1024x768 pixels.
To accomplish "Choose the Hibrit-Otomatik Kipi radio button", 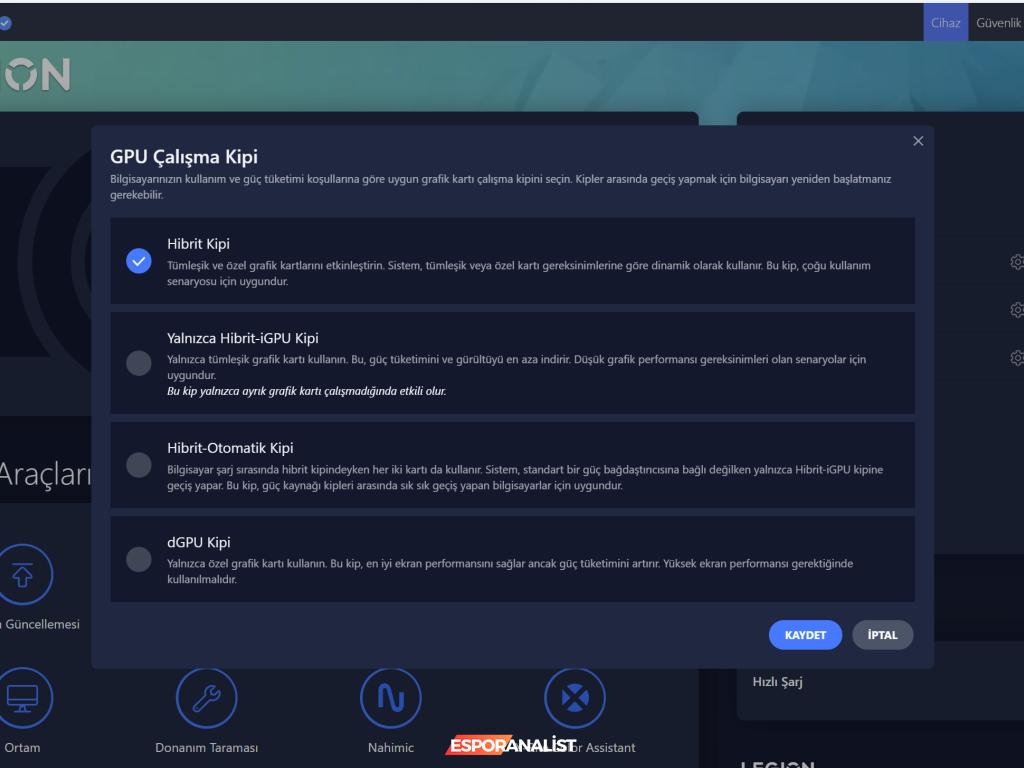I will (x=139, y=465).
